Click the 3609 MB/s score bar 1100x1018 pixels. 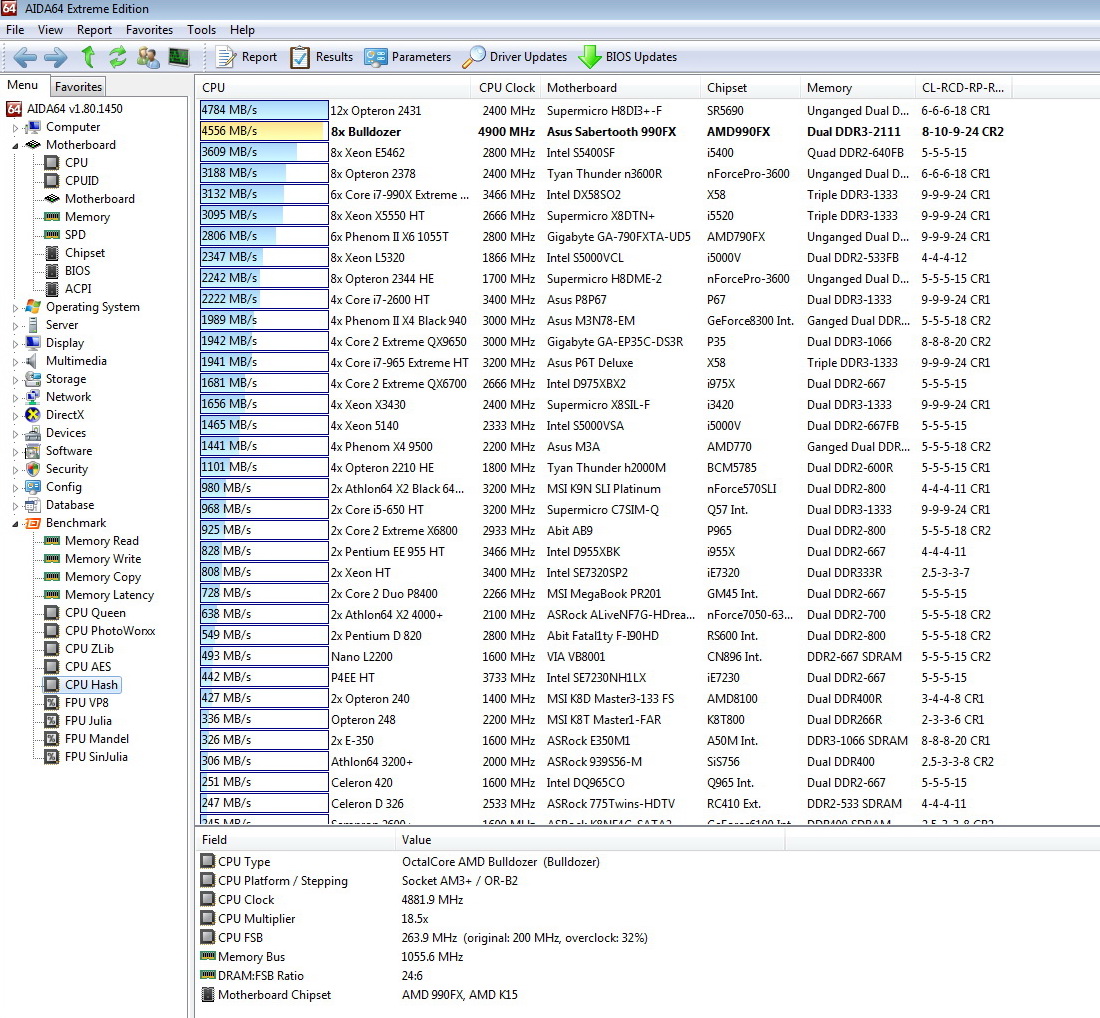point(264,152)
